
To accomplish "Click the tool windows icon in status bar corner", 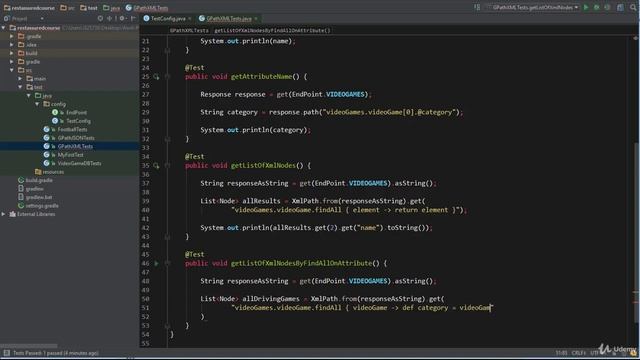I will click(x=7, y=353).
